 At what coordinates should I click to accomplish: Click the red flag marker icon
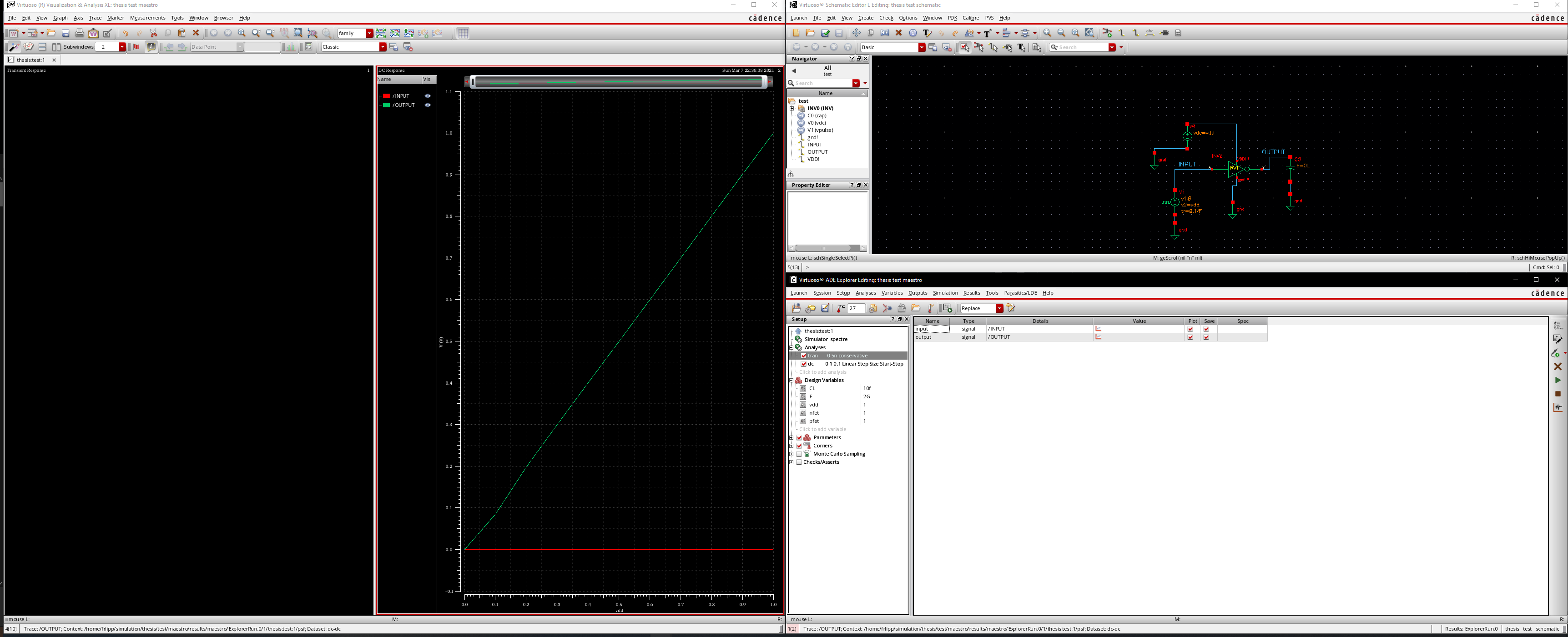136,47
